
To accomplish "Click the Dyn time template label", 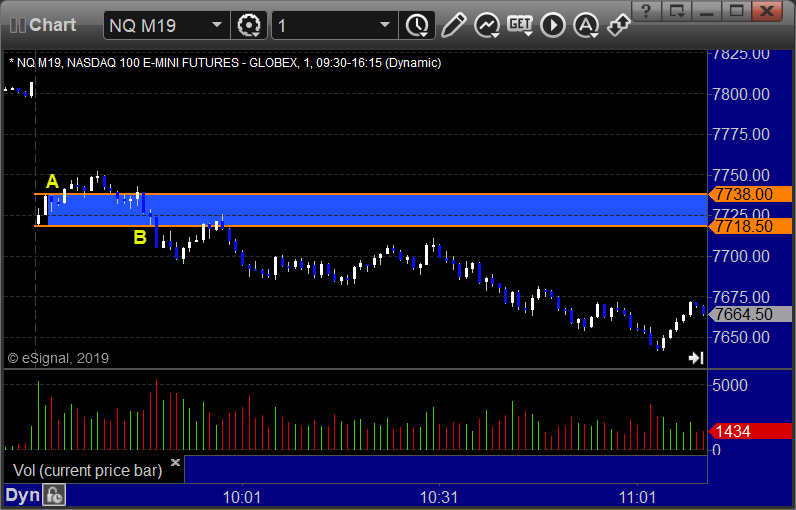I will coord(22,495).
